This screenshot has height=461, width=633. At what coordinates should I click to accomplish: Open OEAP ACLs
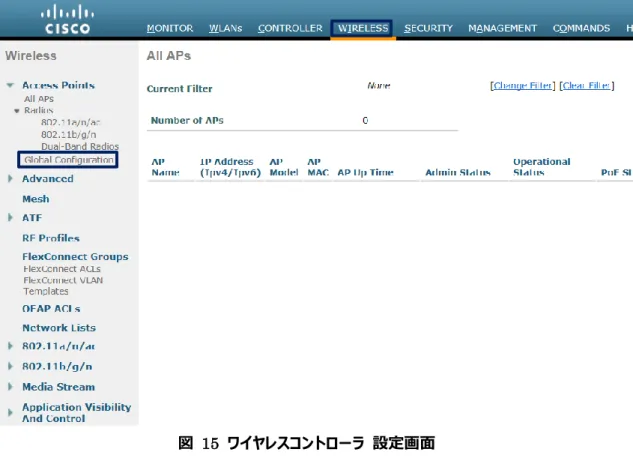pos(51,309)
